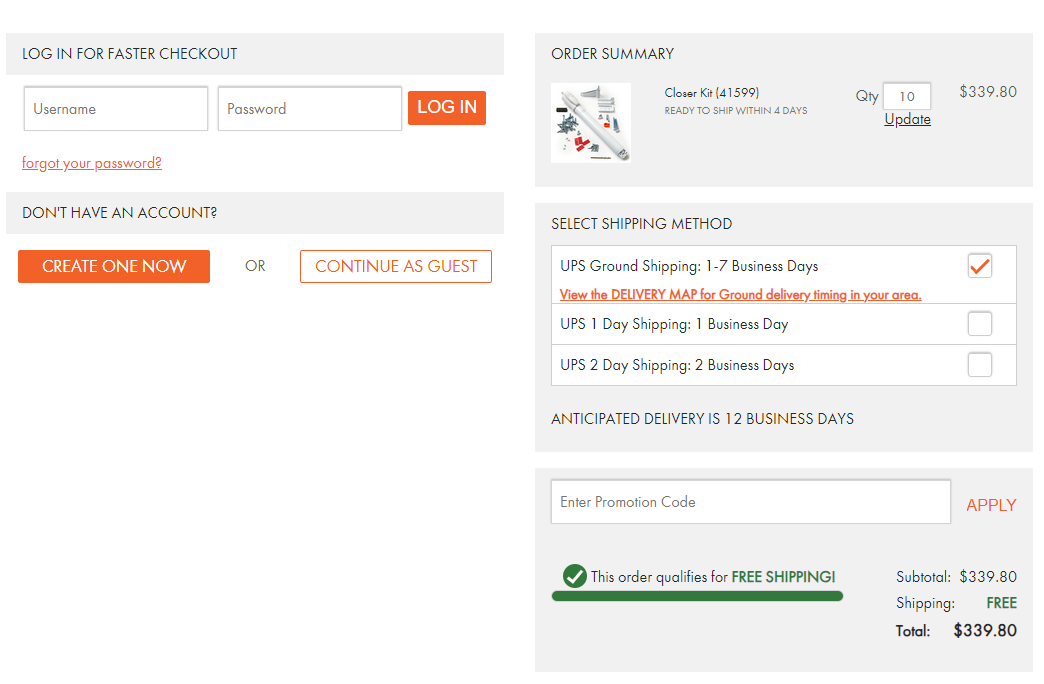Choose CONTINUE AS GUEST
1044x684 pixels.
(x=395, y=266)
